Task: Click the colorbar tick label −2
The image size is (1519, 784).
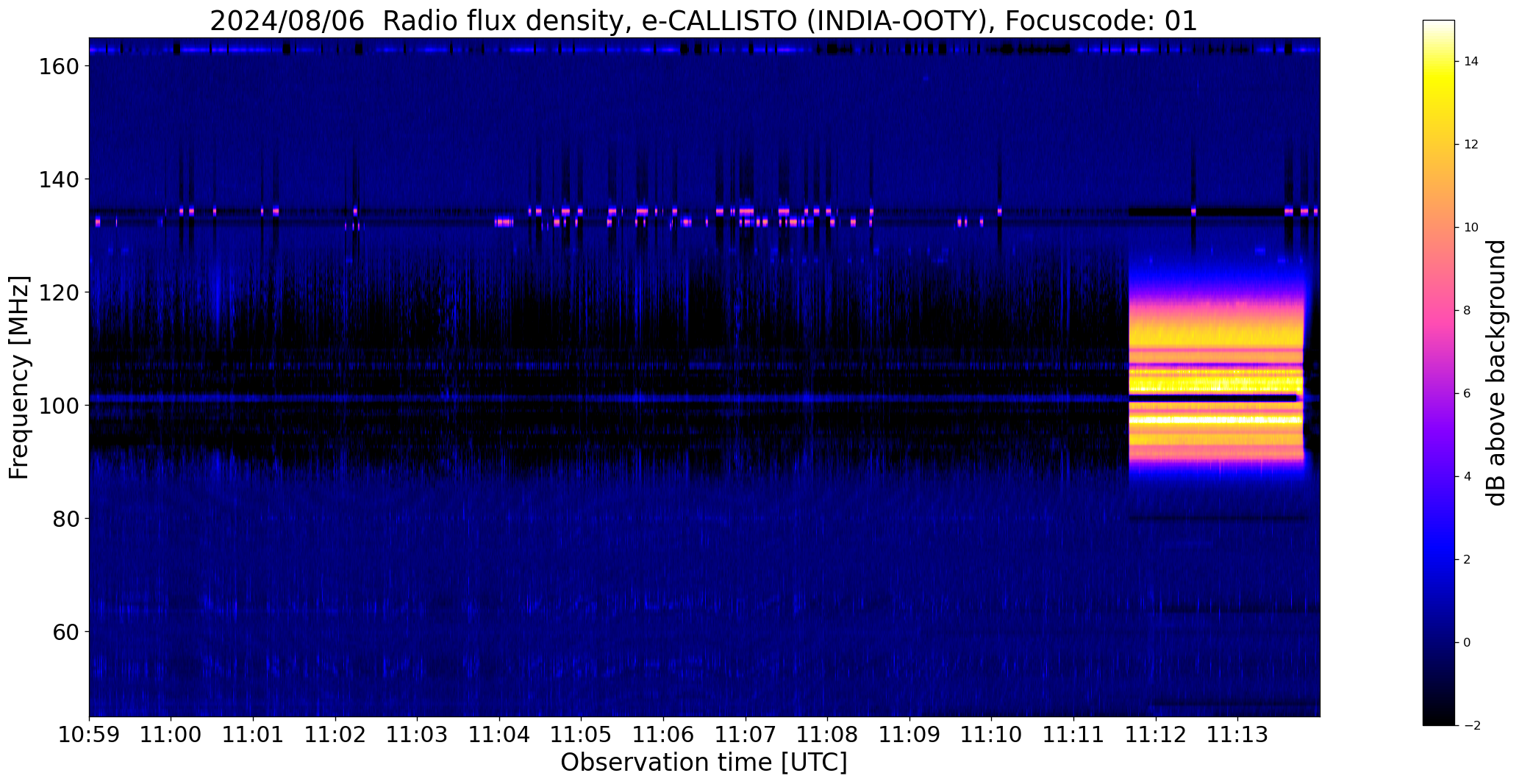Action: click(1472, 726)
